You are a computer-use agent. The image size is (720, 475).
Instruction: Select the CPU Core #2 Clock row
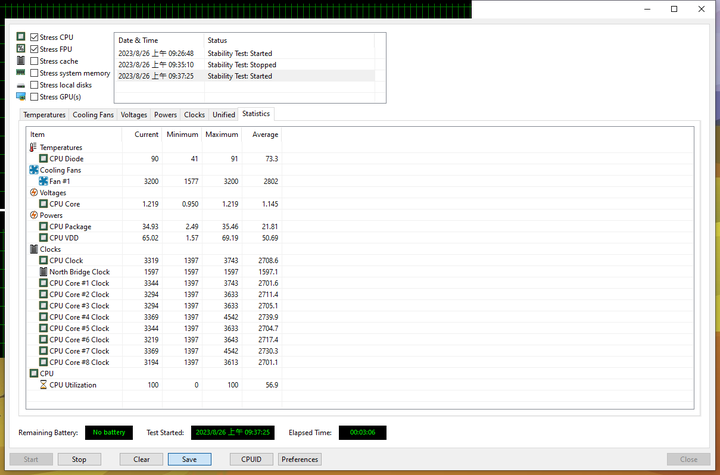154,294
